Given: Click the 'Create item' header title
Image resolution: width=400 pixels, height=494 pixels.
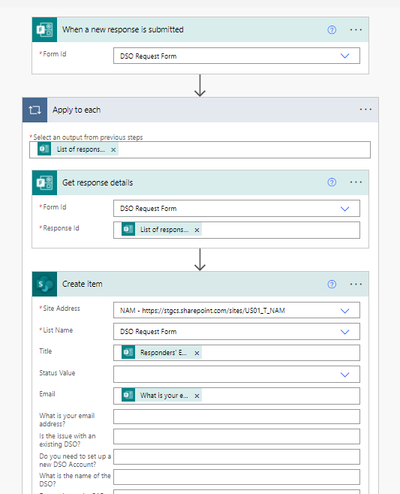Looking at the screenshot, I should click(x=82, y=284).
